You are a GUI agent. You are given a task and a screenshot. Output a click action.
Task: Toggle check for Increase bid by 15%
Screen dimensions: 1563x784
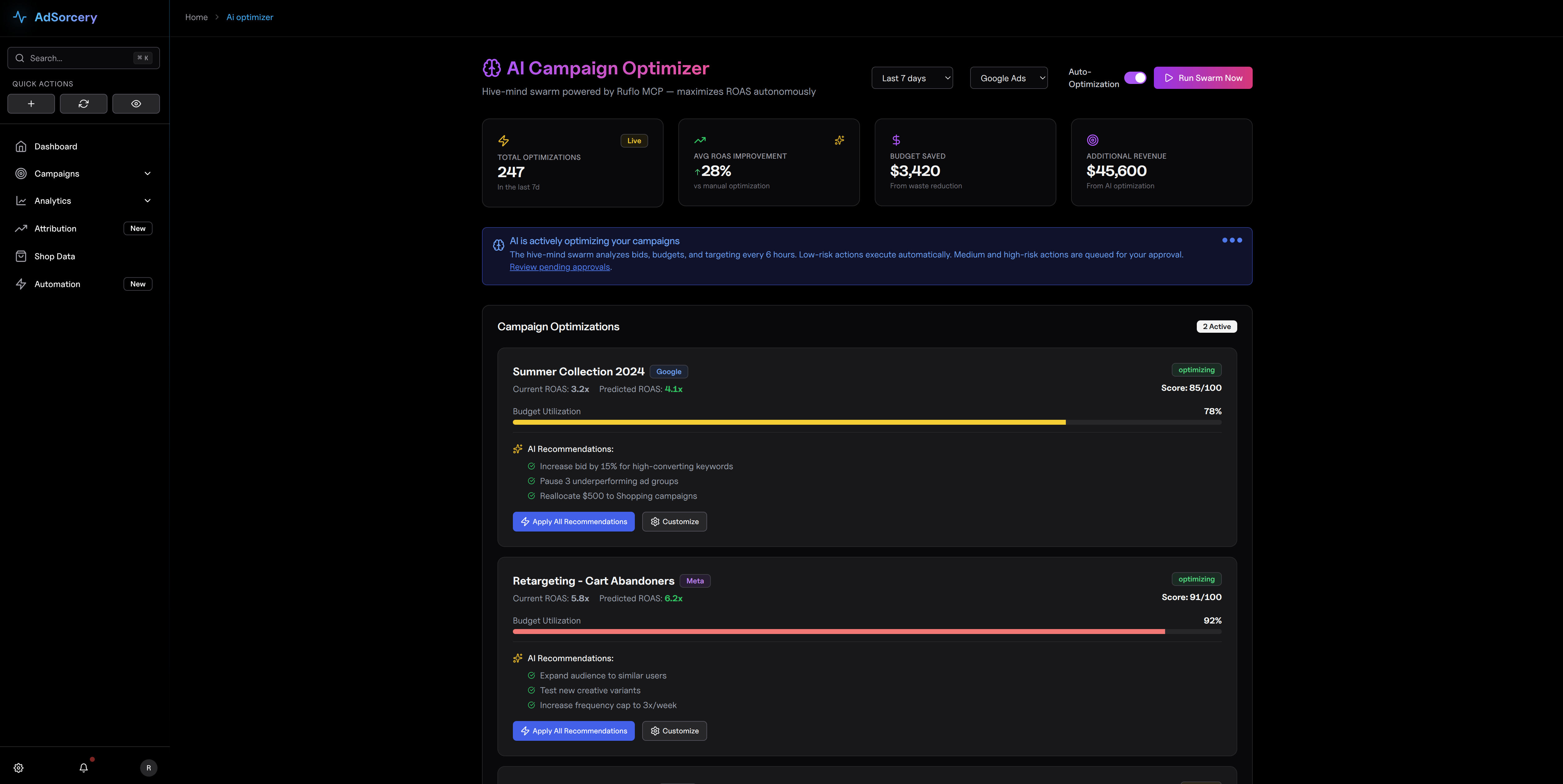(531, 466)
